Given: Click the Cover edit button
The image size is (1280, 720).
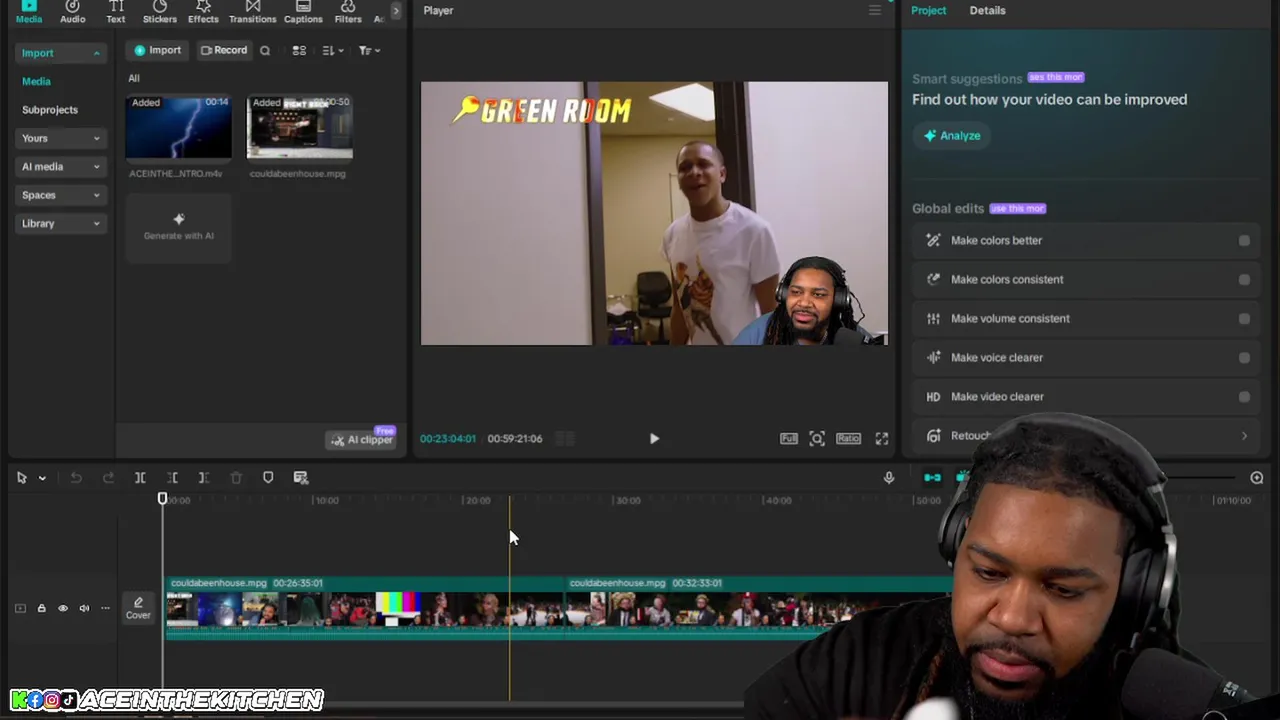Looking at the screenshot, I should pyautogui.click(x=138, y=608).
